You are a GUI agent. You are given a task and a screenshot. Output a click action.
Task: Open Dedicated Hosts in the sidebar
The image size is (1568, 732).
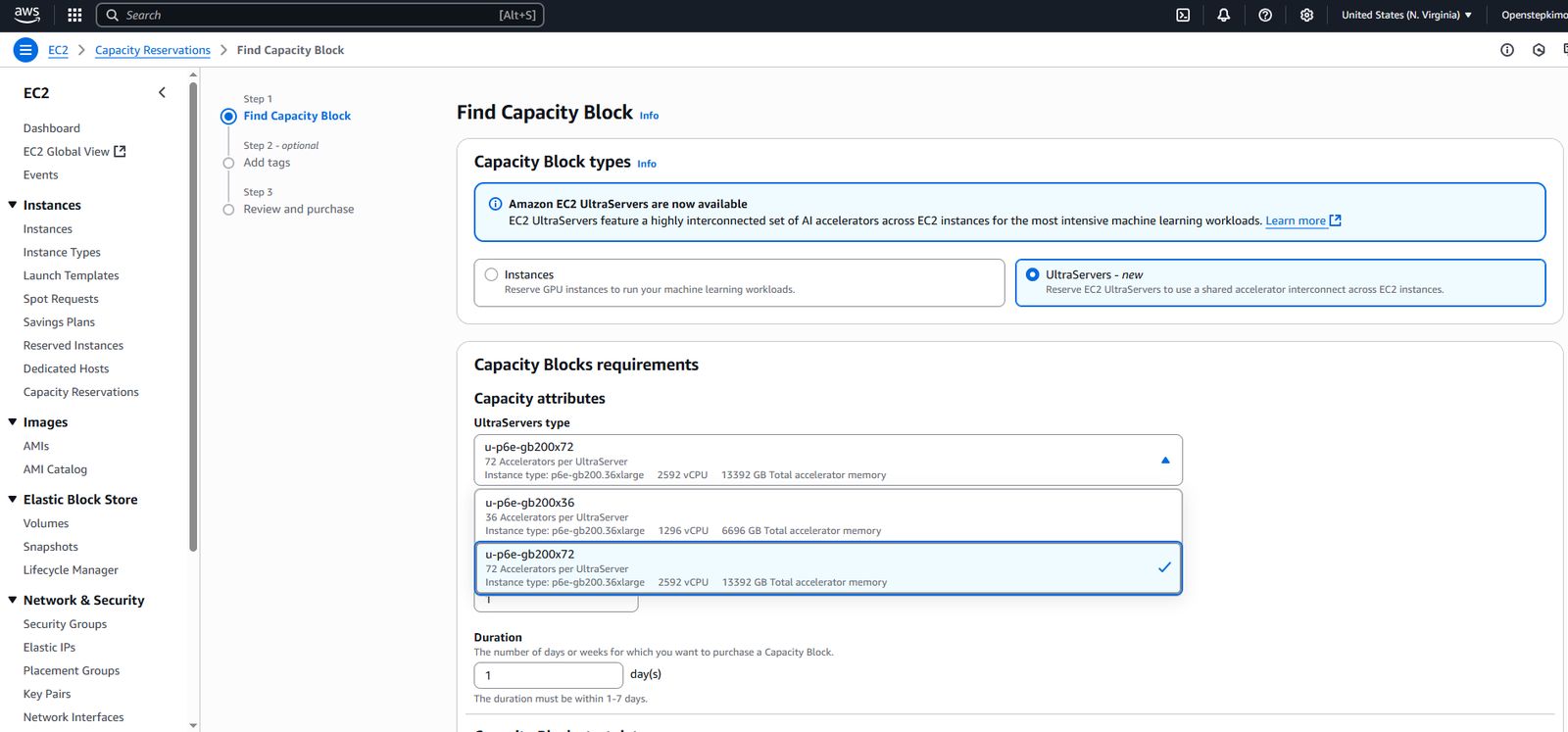coord(67,368)
